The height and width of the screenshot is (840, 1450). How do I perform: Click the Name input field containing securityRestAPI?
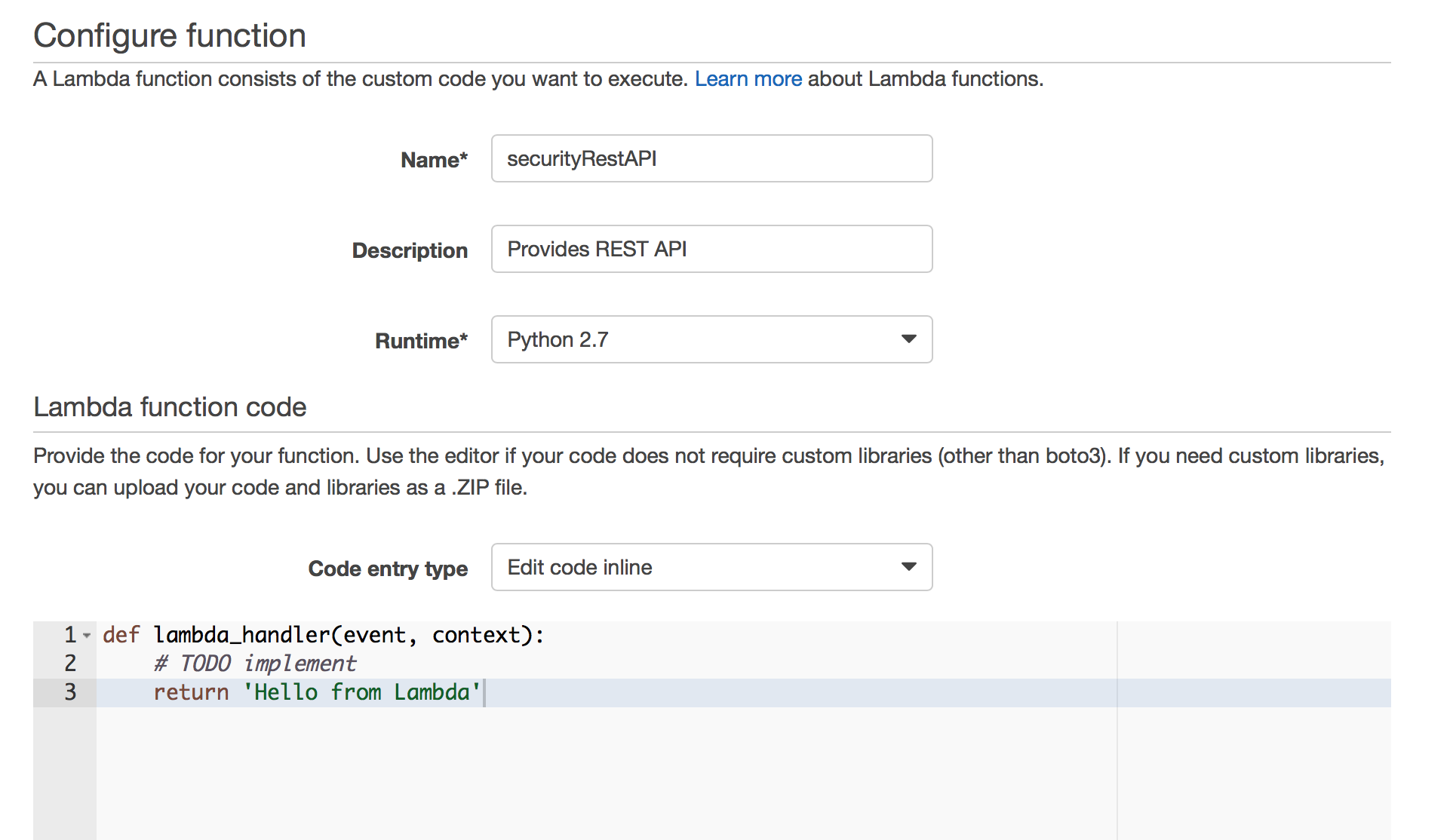point(711,158)
